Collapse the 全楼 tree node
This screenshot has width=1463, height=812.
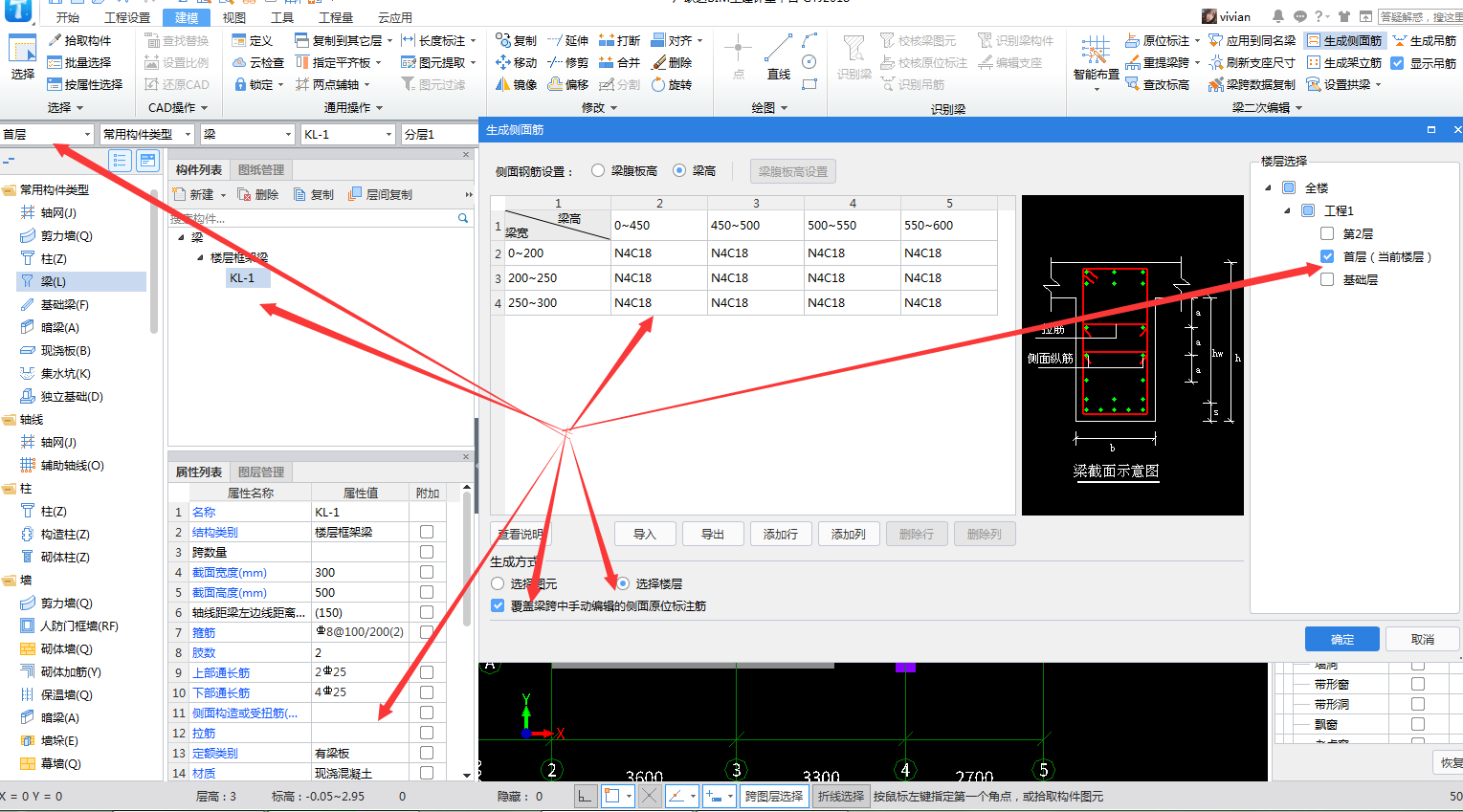tap(1268, 187)
